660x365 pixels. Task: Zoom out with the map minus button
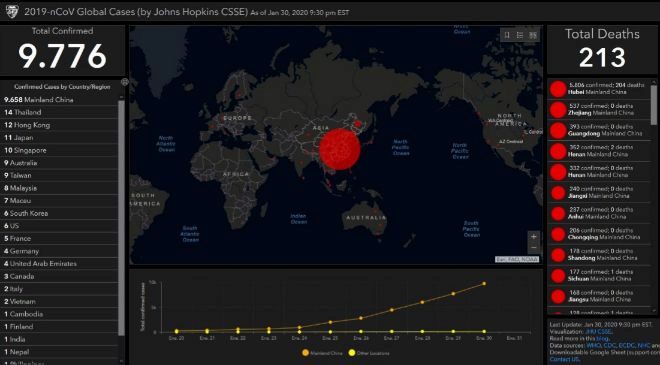[x=534, y=247]
